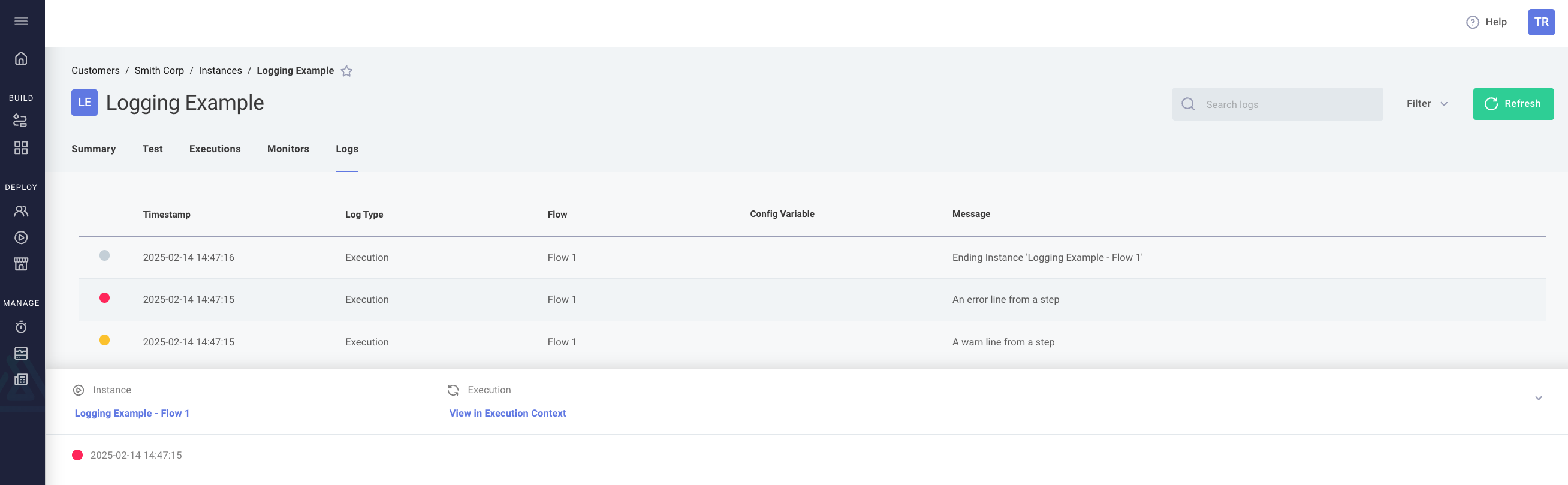The width and height of the screenshot is (1568, 485).
Task: Open Marketplace store icon under Deploy
Action: (22, 264)
